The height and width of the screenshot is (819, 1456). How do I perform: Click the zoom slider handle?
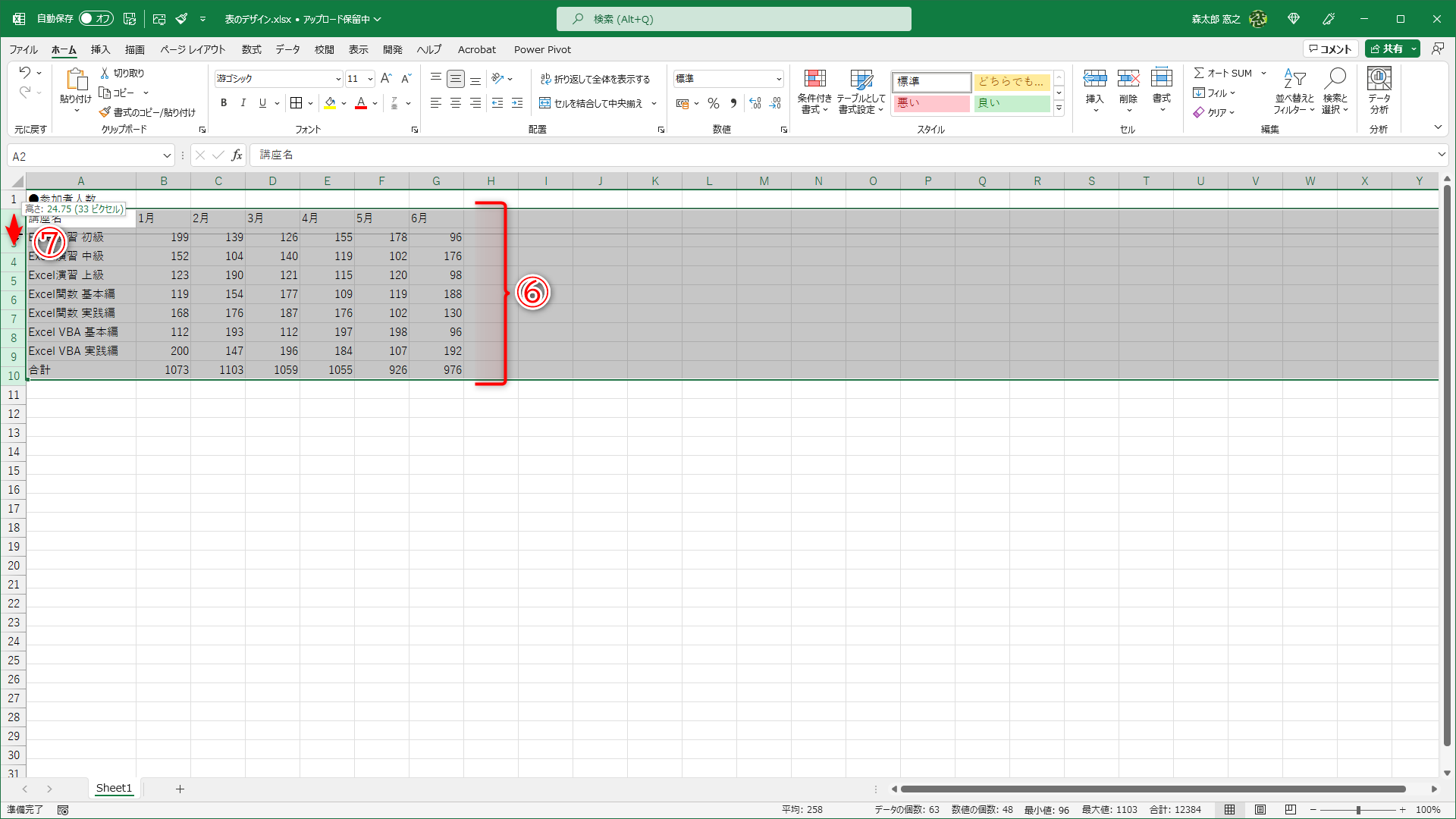click(1357, 810)
